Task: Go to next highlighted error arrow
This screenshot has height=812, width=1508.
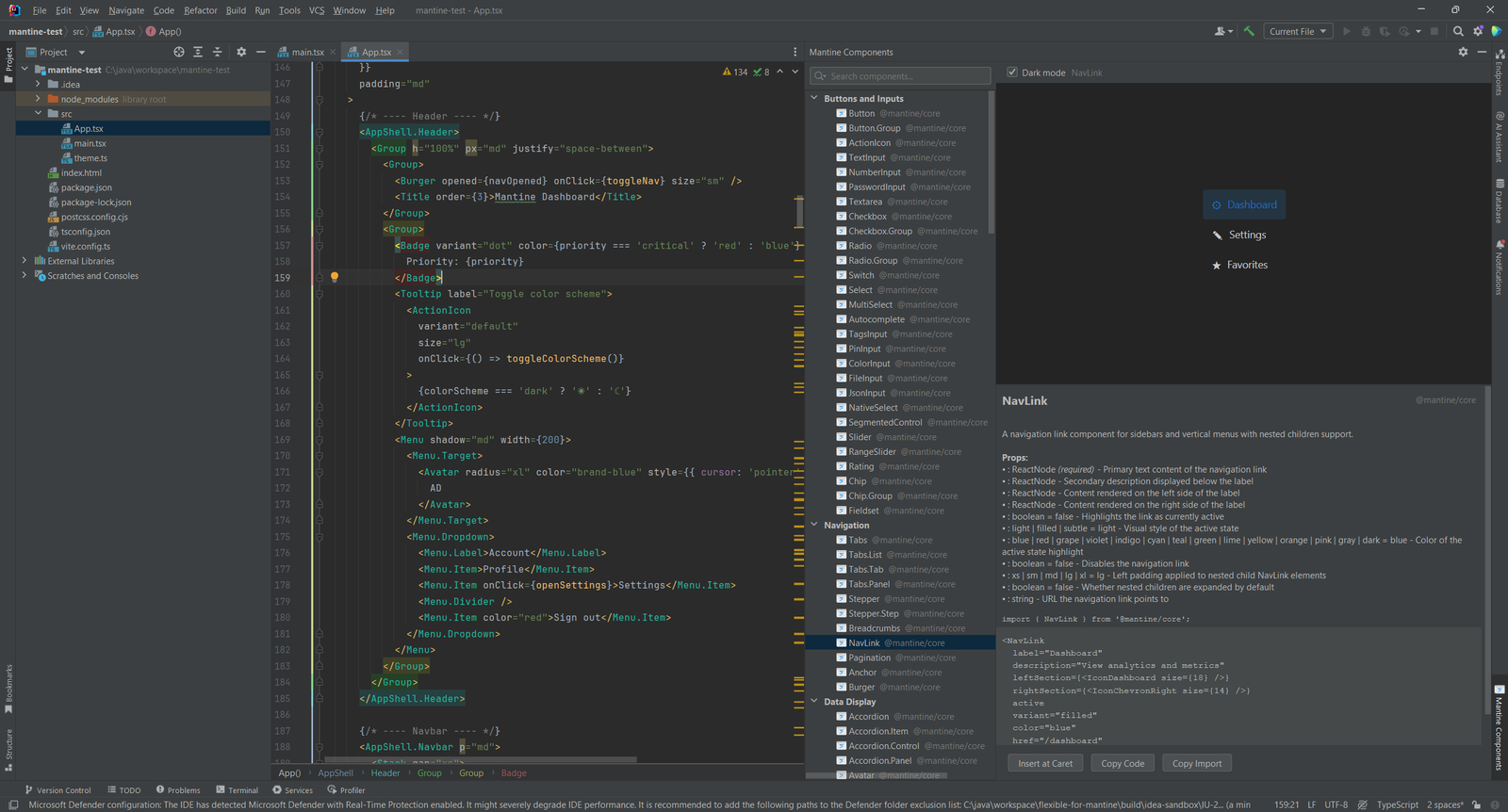Action: pos(795,72)
